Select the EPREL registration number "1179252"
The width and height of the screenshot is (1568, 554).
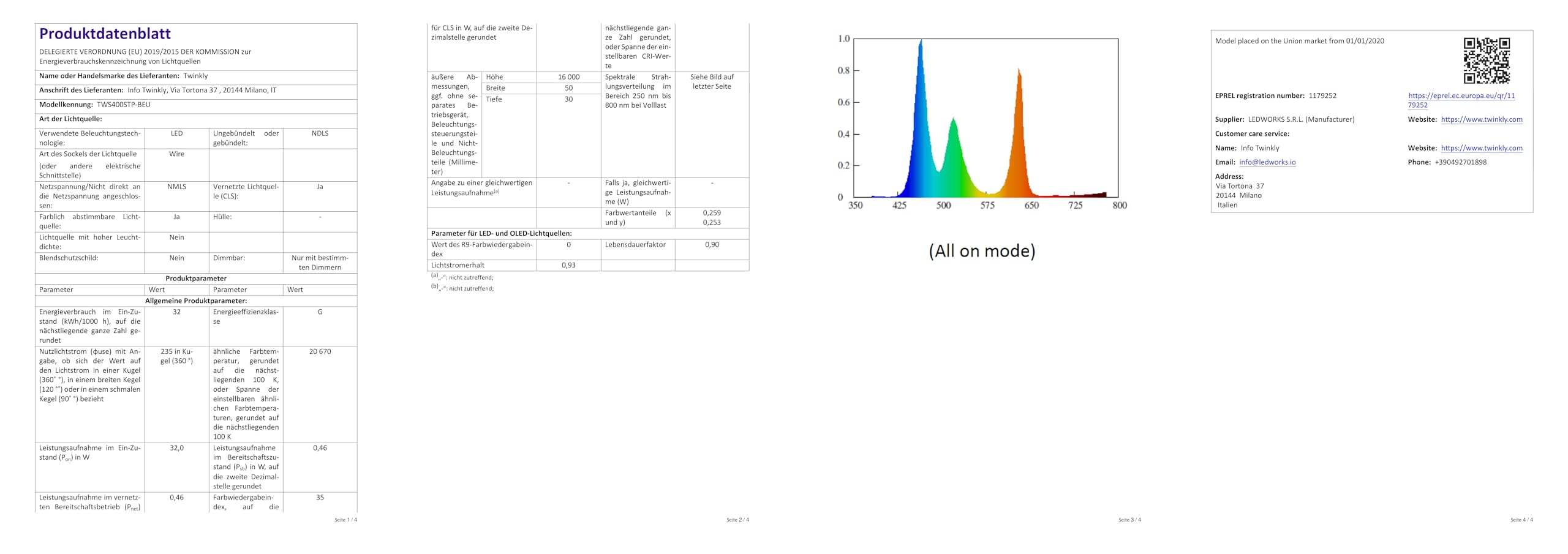(1322, 96)
